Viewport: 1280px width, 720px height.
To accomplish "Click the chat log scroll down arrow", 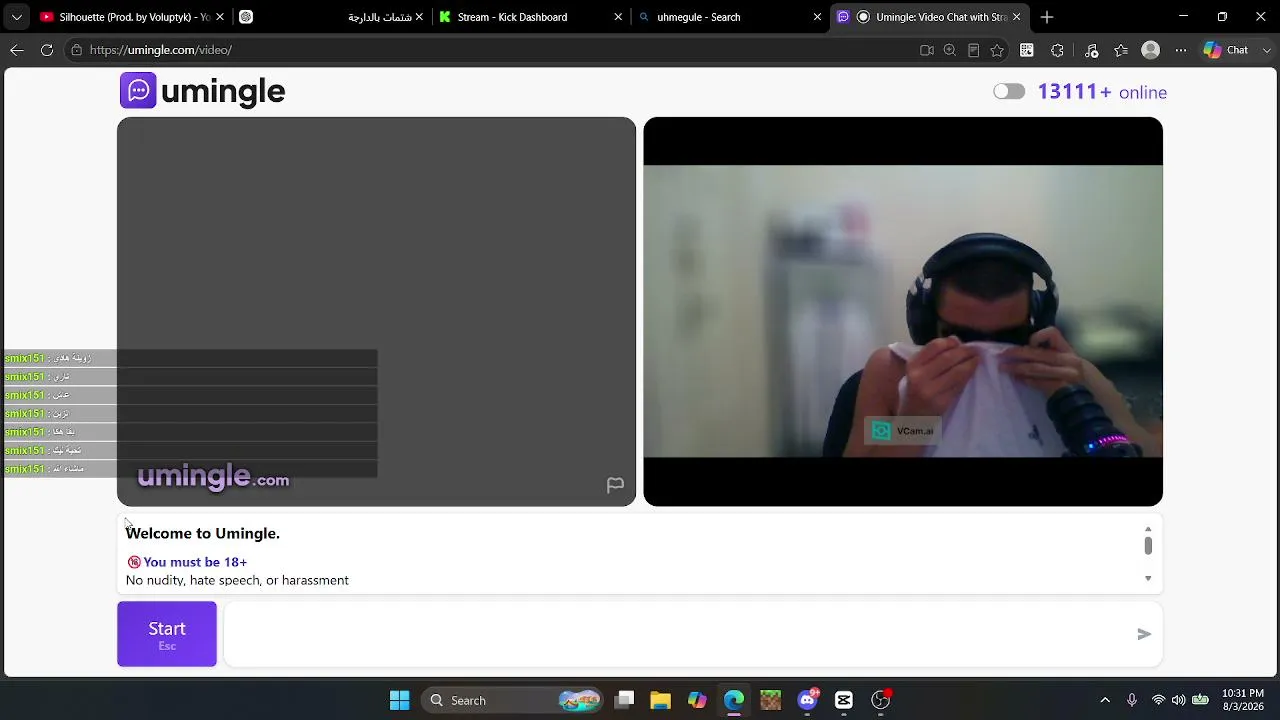I will tap(1148, 578).
